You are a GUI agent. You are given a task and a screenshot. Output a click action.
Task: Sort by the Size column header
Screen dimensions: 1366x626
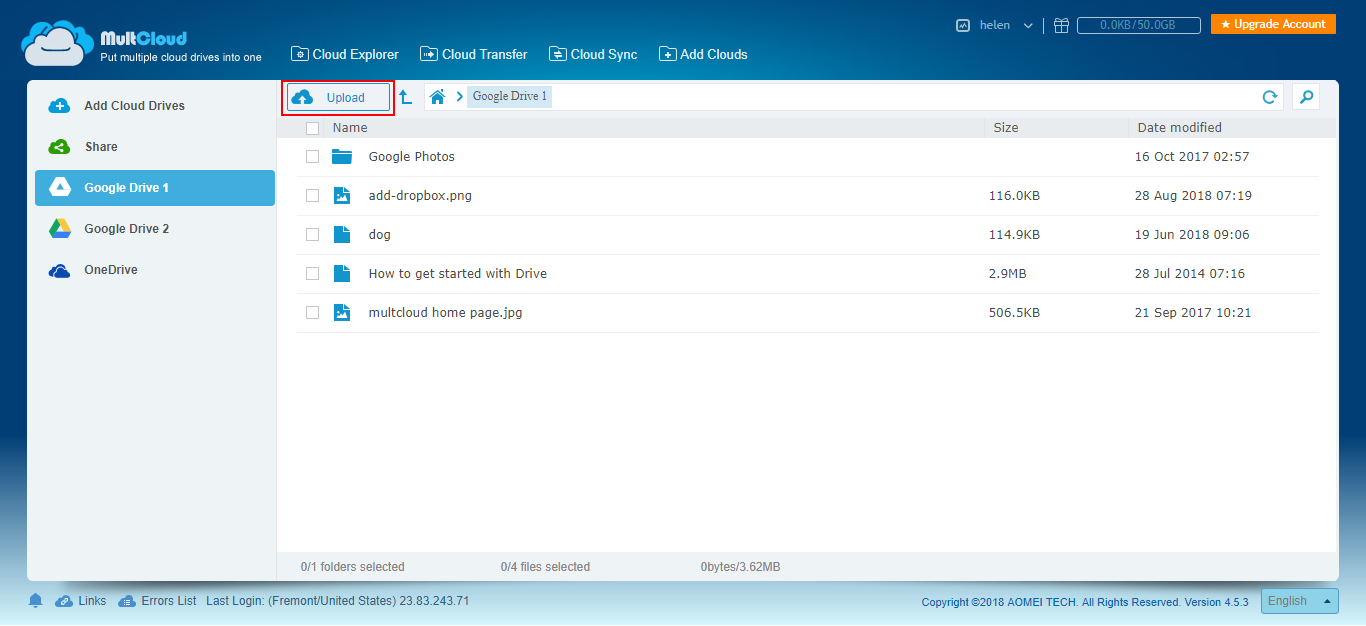pyautogui.click(x=1006, y=127)
